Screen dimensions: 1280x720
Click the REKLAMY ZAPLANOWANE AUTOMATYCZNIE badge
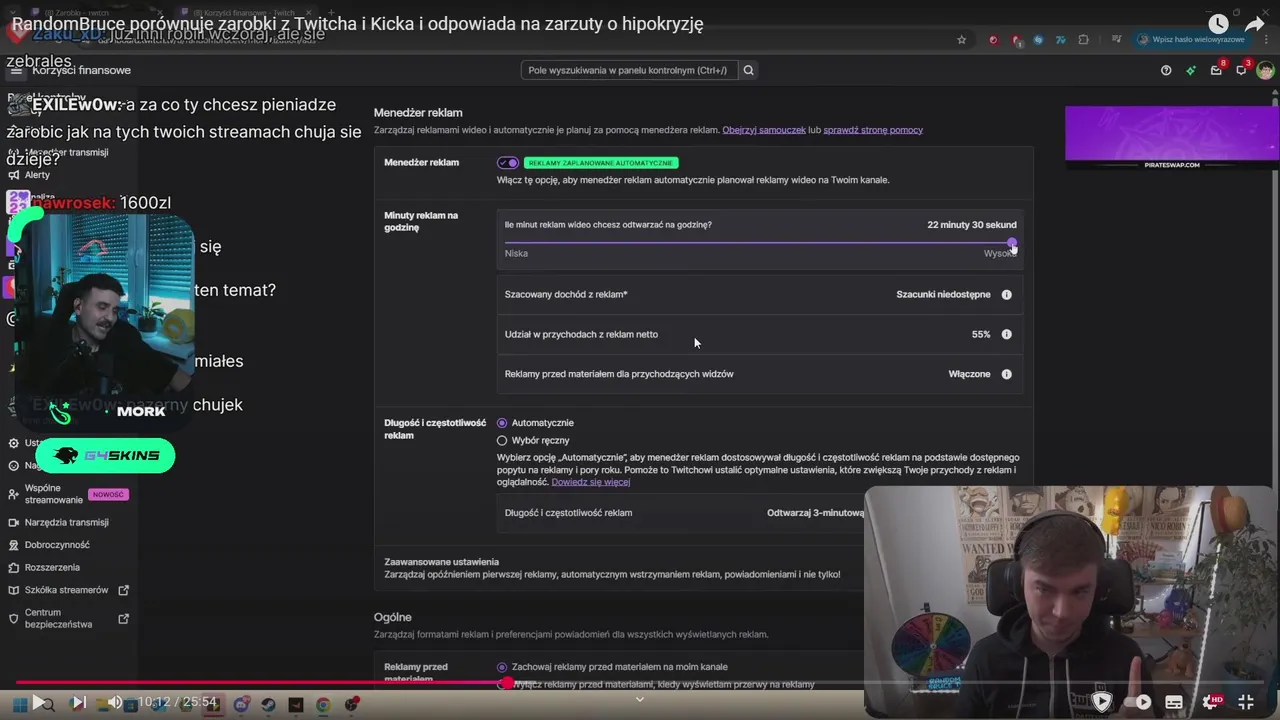pos(601,163)
